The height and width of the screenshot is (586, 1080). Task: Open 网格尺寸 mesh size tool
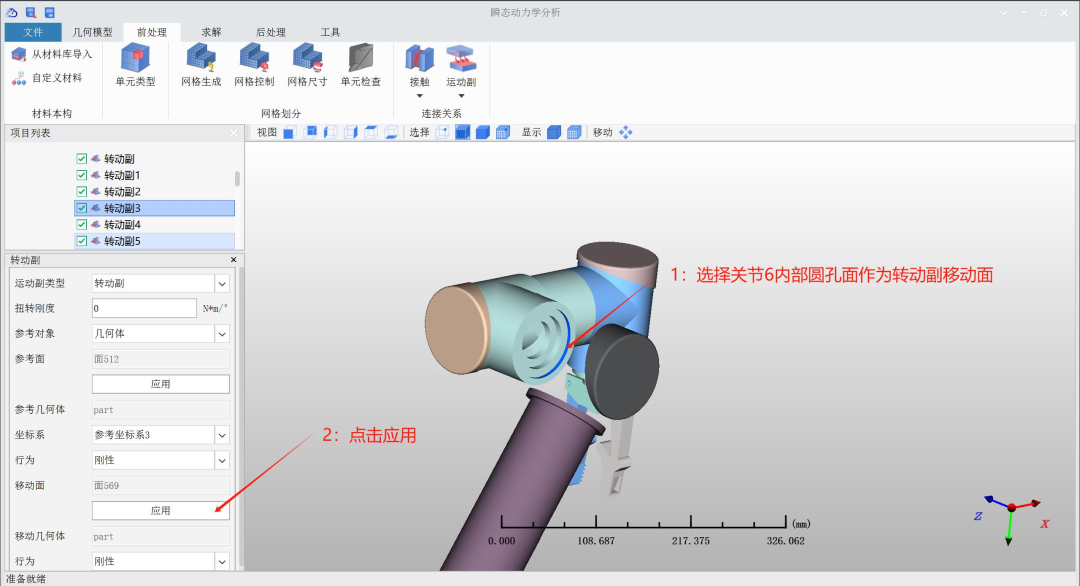[307, 65]
